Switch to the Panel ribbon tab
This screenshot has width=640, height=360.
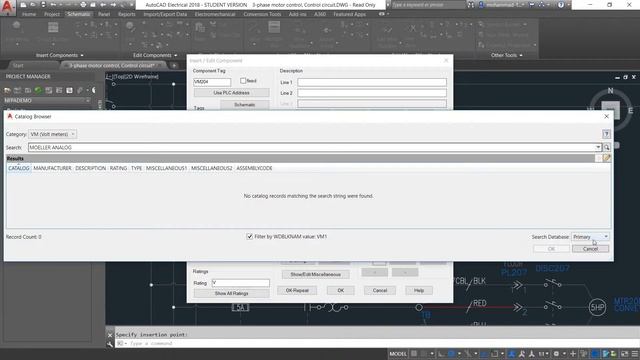(x=104, y=14)
